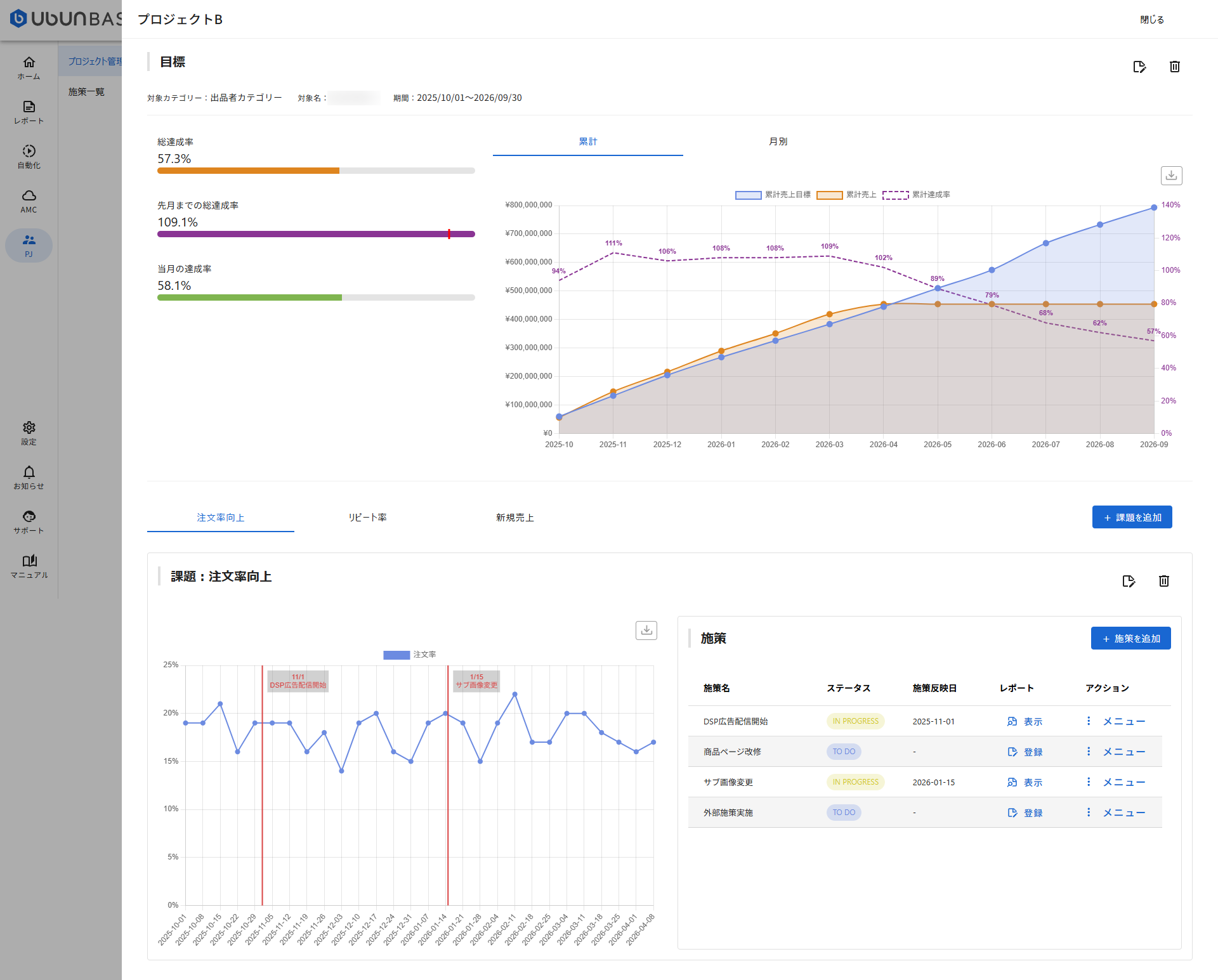
Task: Download the 注文率 line chart
Action: pos(646,630)
